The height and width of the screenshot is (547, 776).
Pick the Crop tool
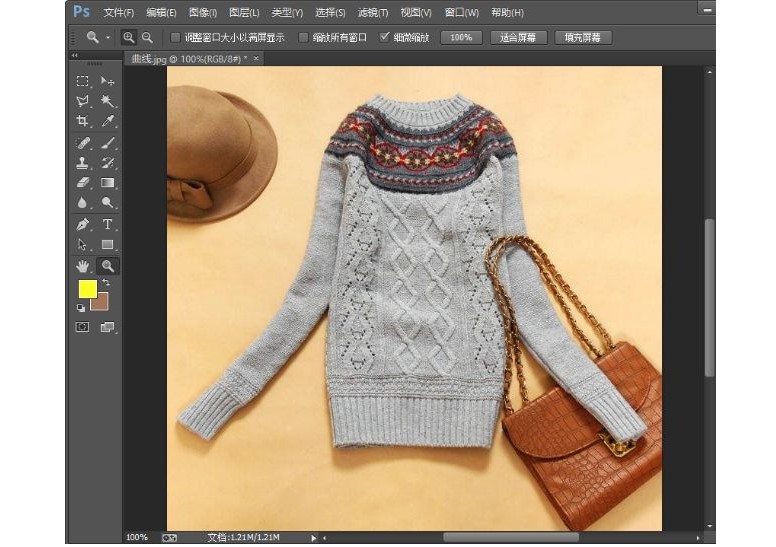83,121
